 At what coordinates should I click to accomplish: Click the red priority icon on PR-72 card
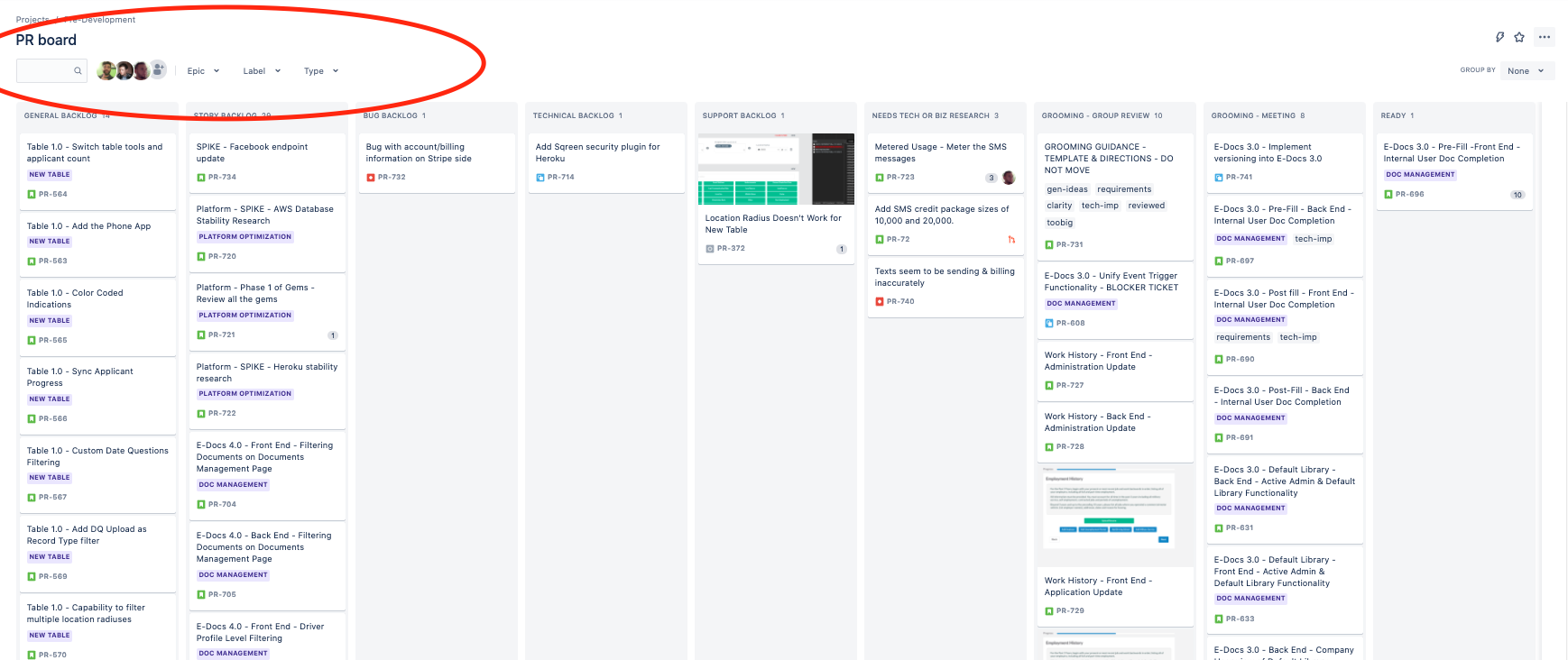[x=1011, y=240]
